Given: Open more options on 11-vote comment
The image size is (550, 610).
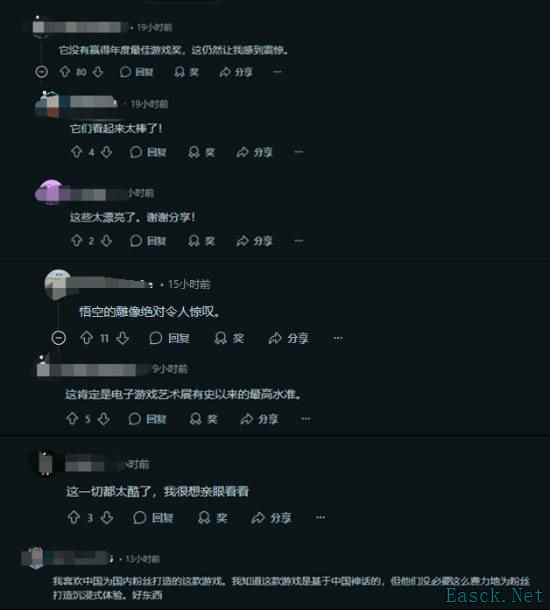Looking at the screenshot, I should point(338,338).
